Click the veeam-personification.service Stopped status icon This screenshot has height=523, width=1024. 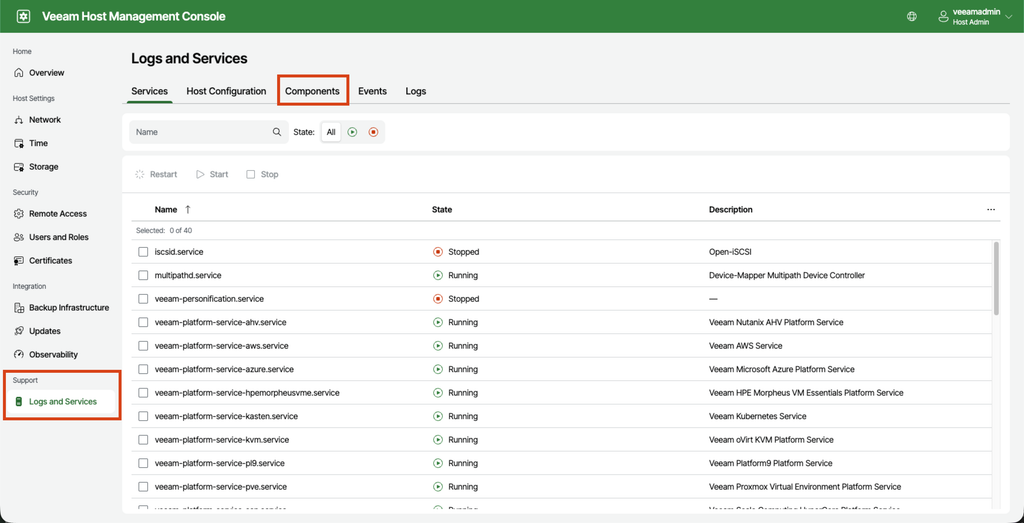click(x=438, y=299)
